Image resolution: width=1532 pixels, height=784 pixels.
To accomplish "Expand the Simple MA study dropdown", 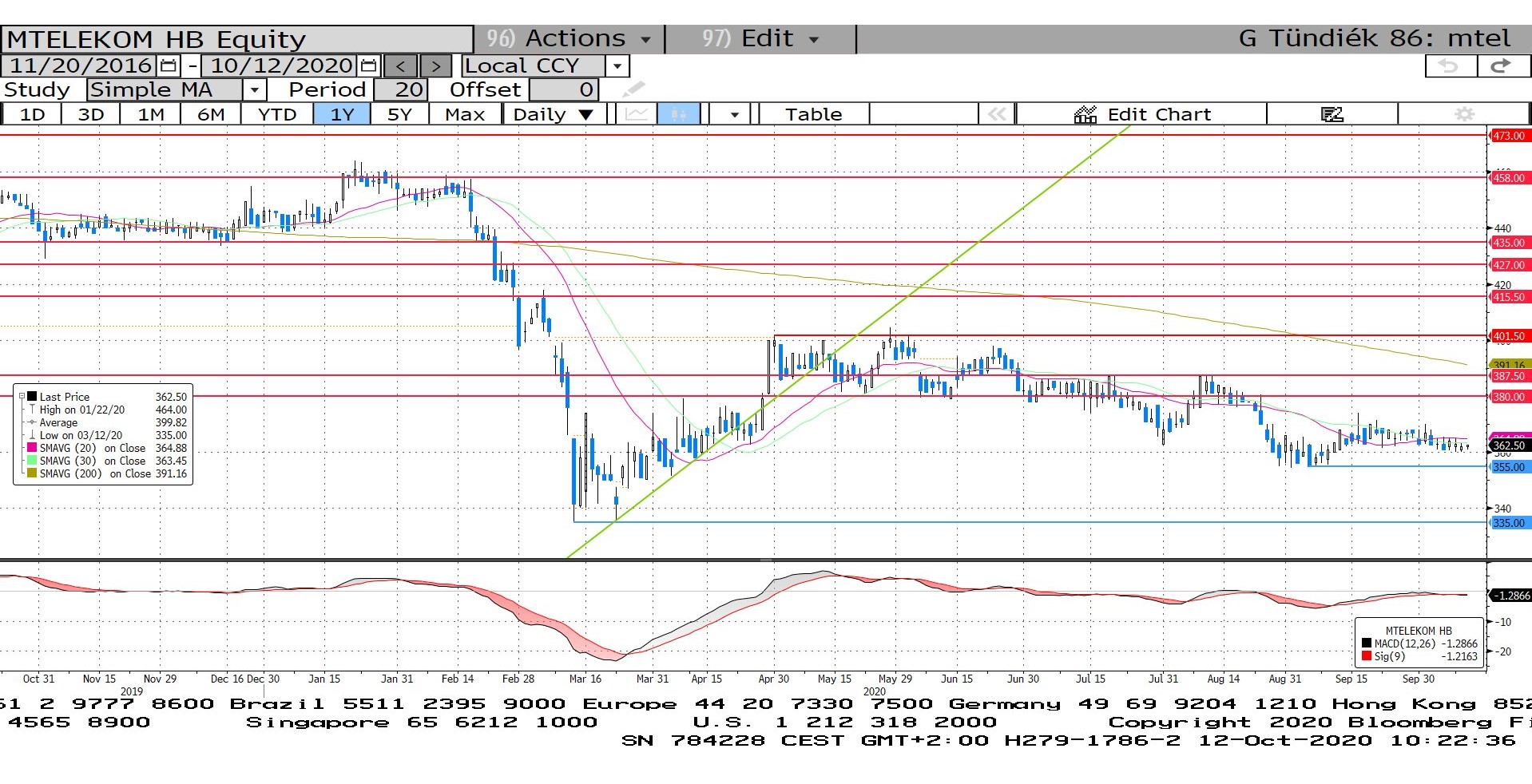I will coord(255,89).
